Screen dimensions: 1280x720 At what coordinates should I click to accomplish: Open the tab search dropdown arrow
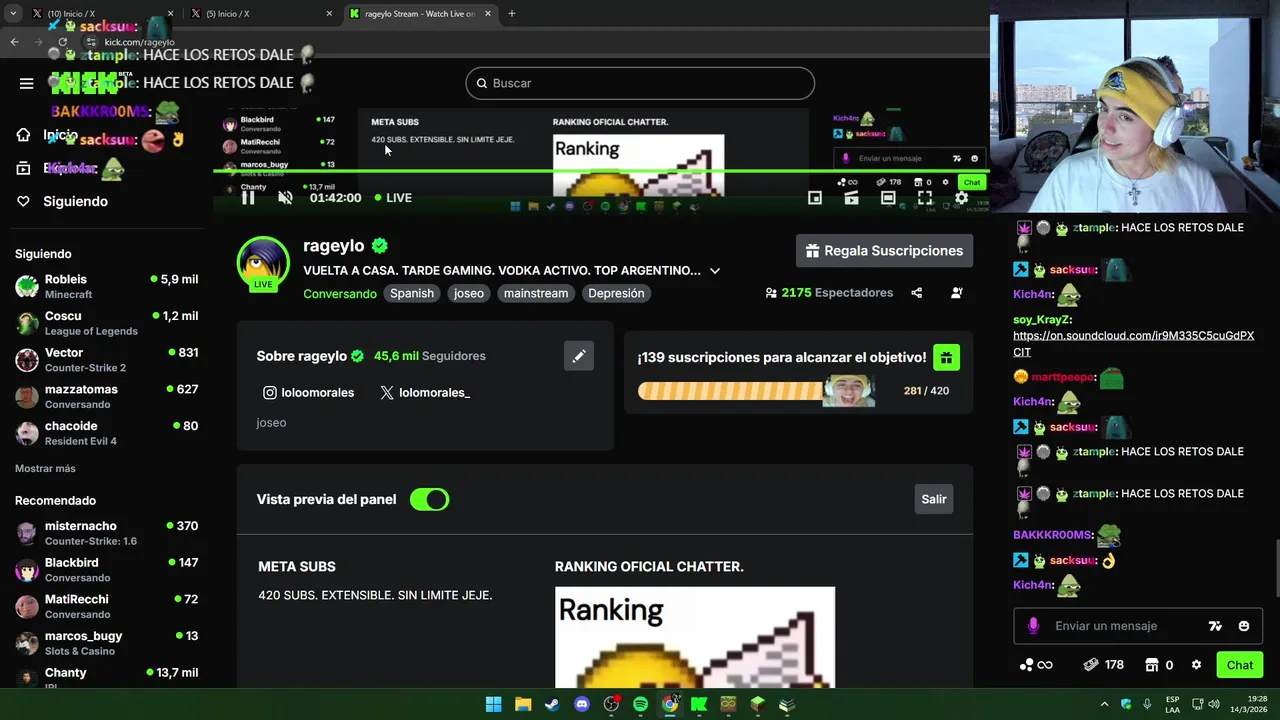pyautogui.click(x=13, y=14)
